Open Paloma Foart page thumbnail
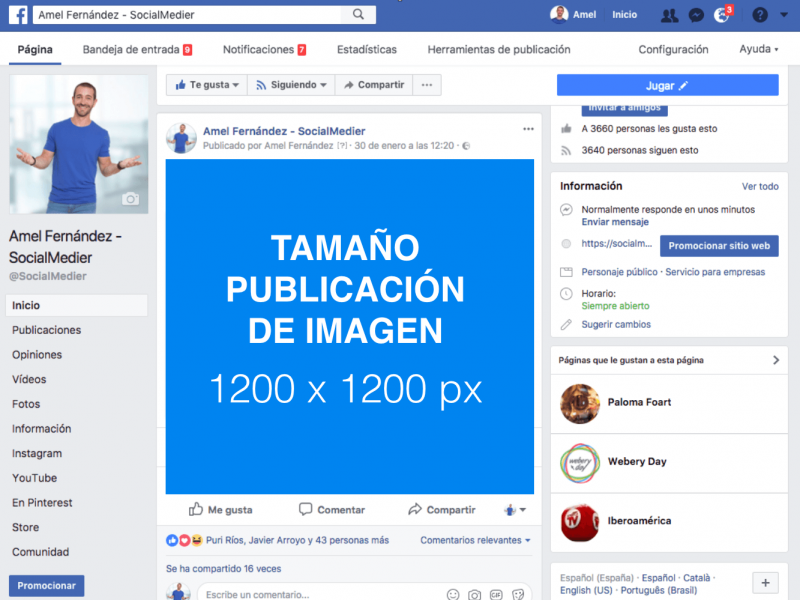This screenshot has width=800, height=600. (x=580, y=404)
